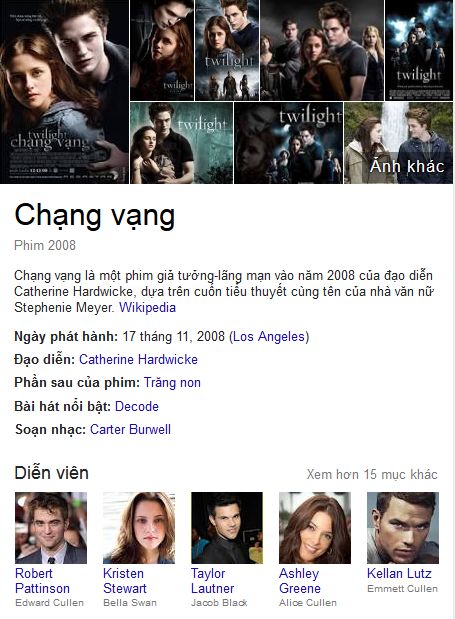This screenshot has width=455, height=619.
Task: Open the Wikipedia link in description
Action: (147, 308)
